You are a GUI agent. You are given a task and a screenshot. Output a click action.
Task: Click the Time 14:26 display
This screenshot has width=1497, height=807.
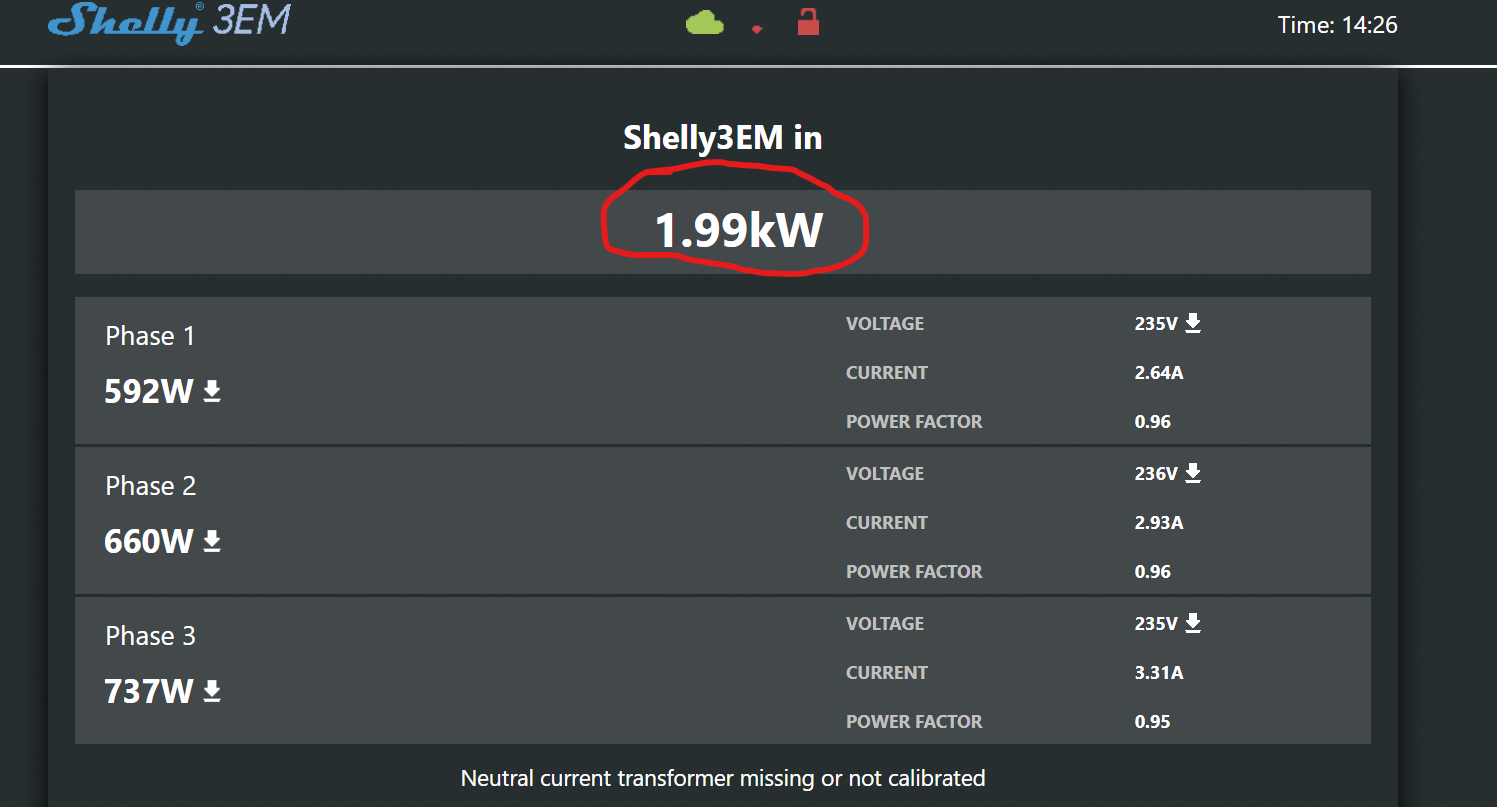pos(1337,25)
